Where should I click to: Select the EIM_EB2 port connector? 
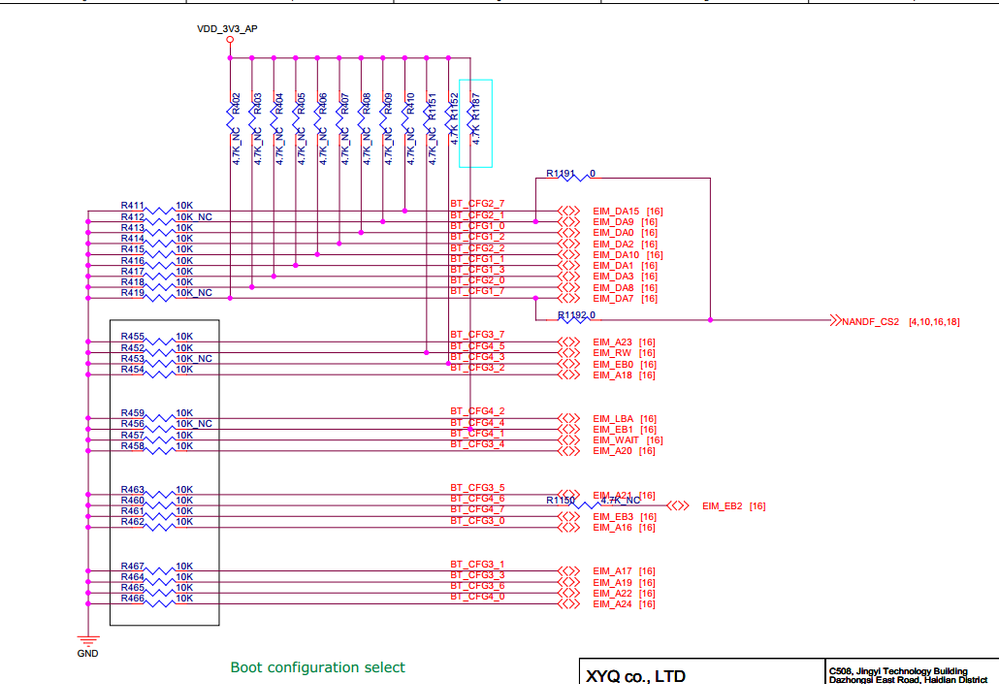pyautogui.click(x=678, y=506)
